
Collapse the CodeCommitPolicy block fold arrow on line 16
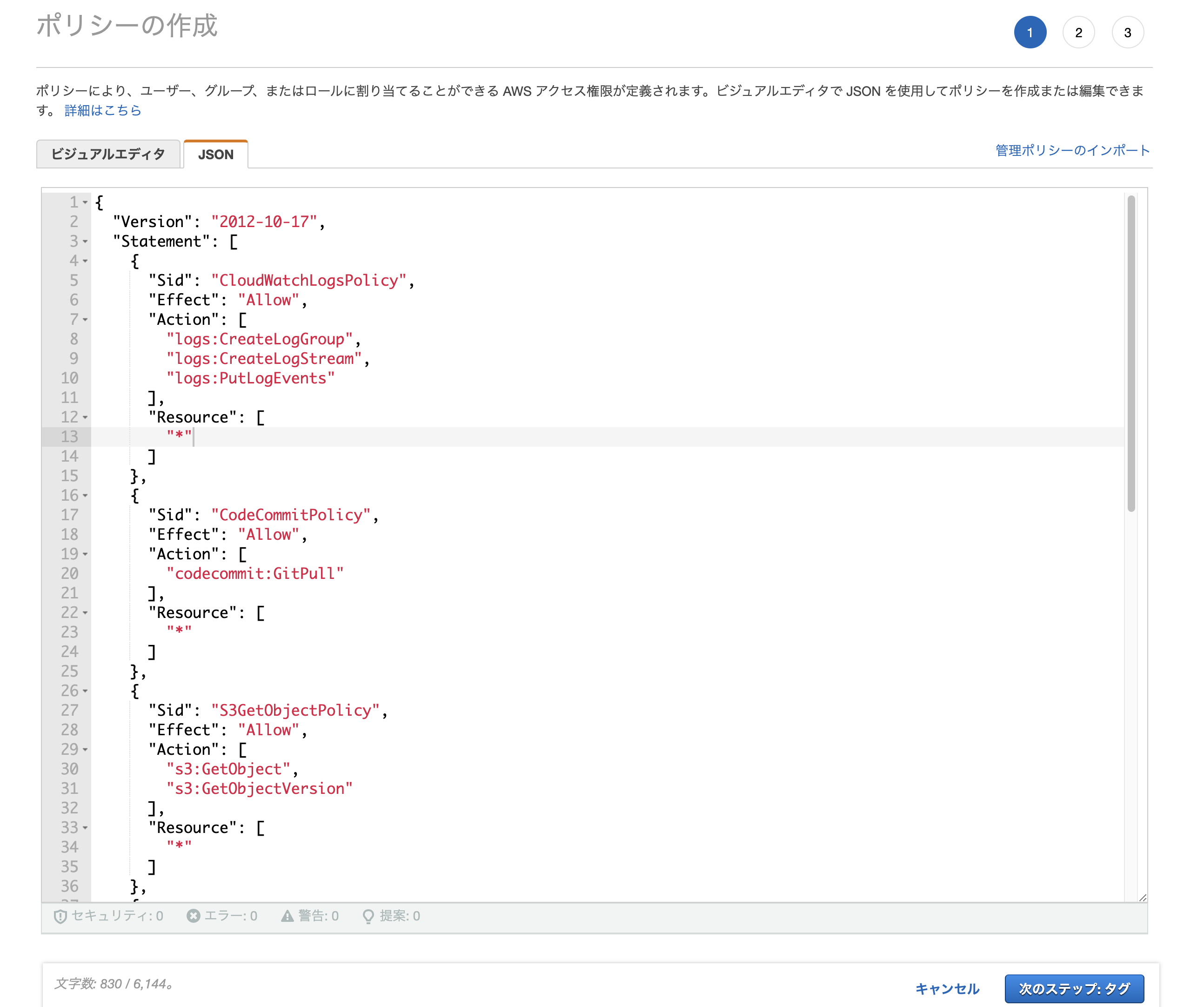[85, 496]
